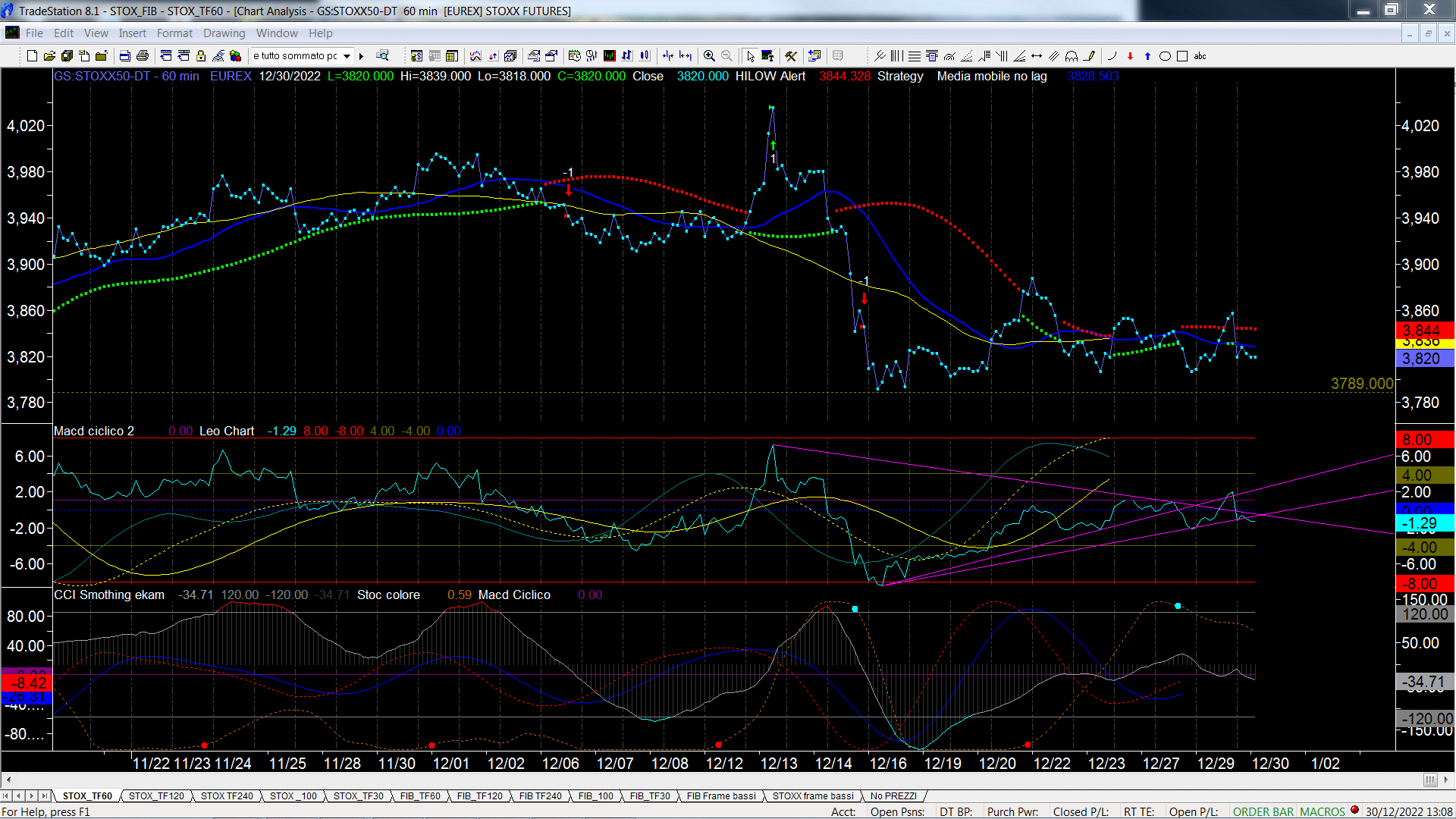
Task: Open the View menu
Action: [96, 33]
